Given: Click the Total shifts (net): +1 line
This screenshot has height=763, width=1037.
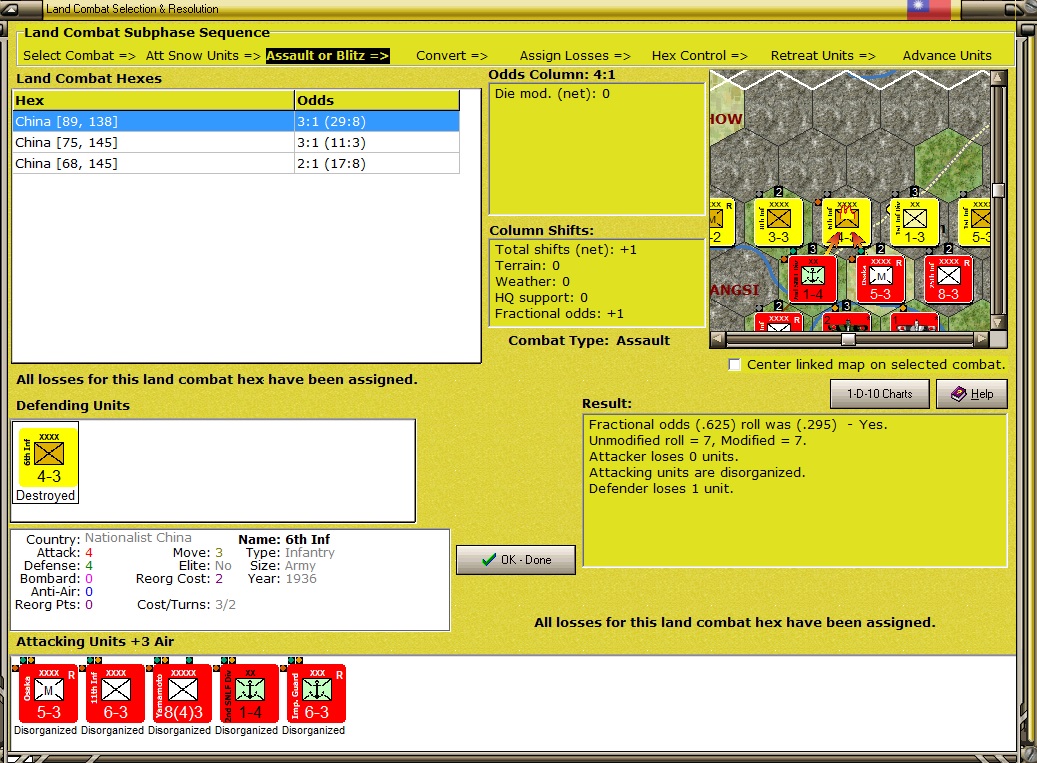Looking at the screenshot, I should 565,250.
